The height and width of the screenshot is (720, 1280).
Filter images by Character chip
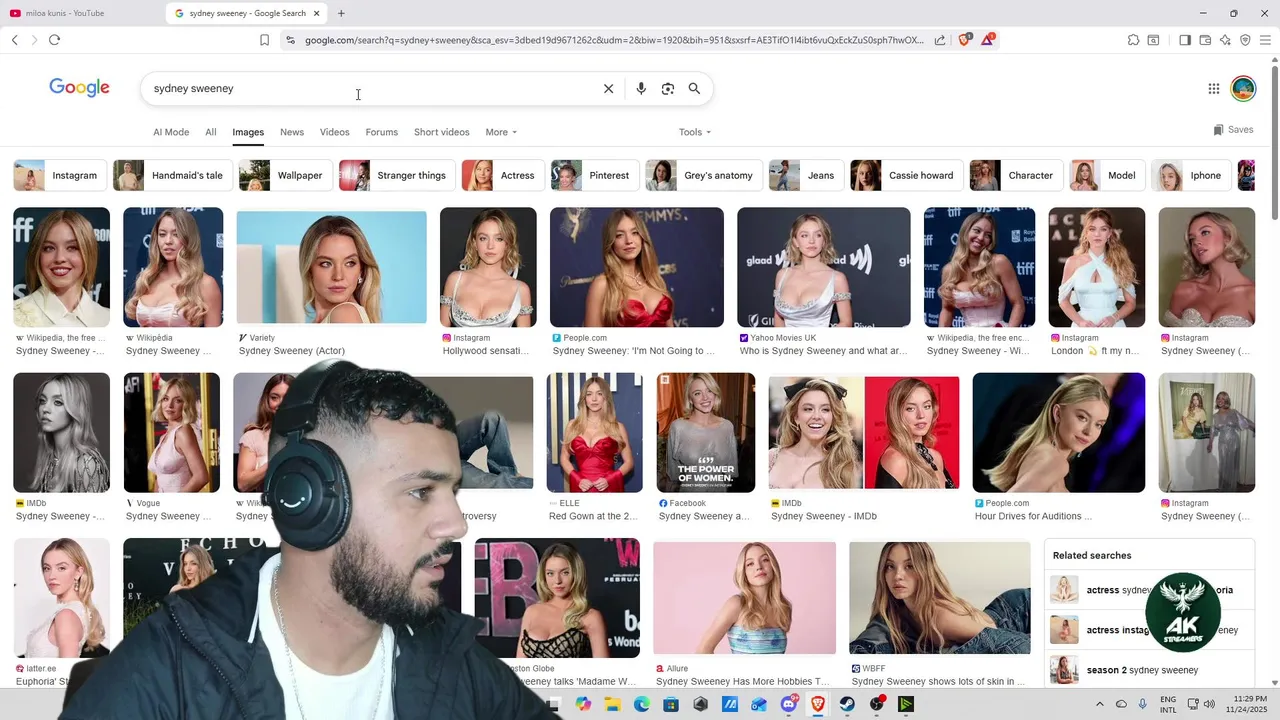[1016, 175]
